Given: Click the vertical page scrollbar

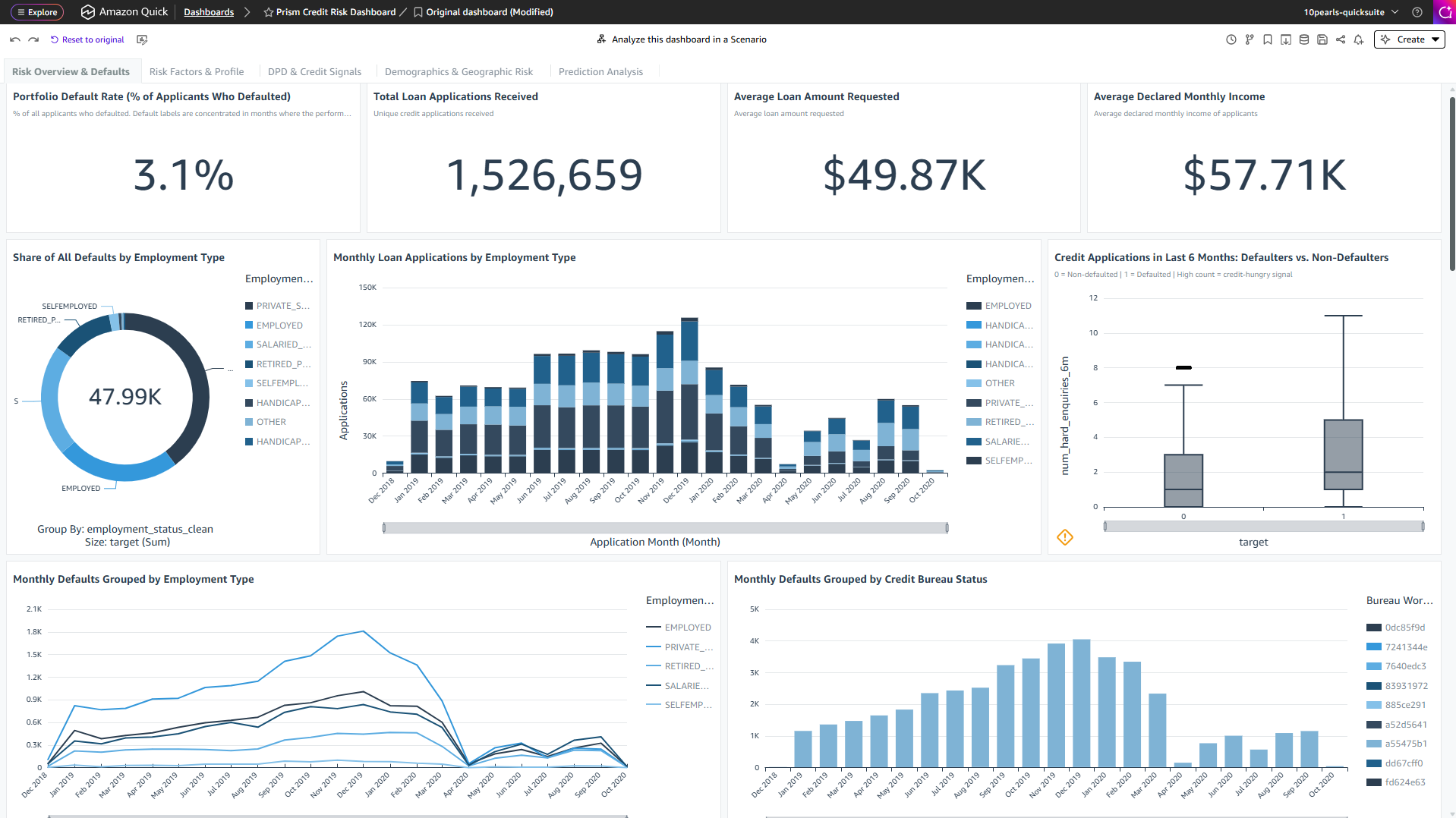Looking at the screenshot, I should [x=1452, y=182].
